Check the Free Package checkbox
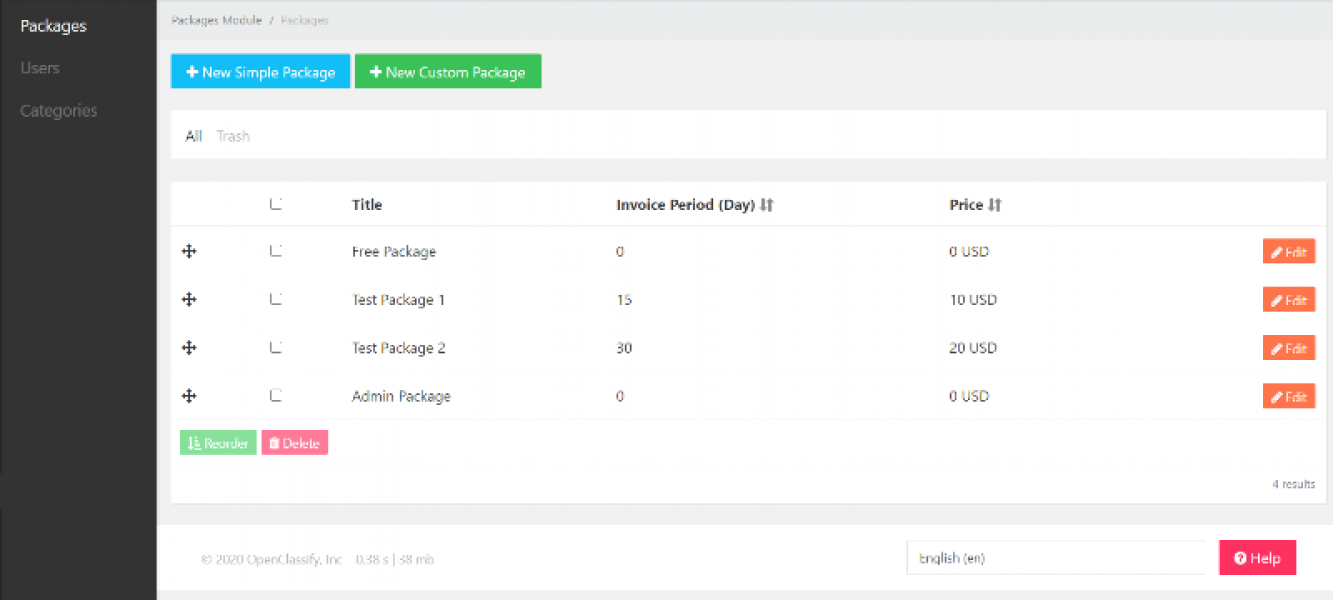Image resolution: width=1333 pixels, height=600 pixels. click(x=276, y=252)
